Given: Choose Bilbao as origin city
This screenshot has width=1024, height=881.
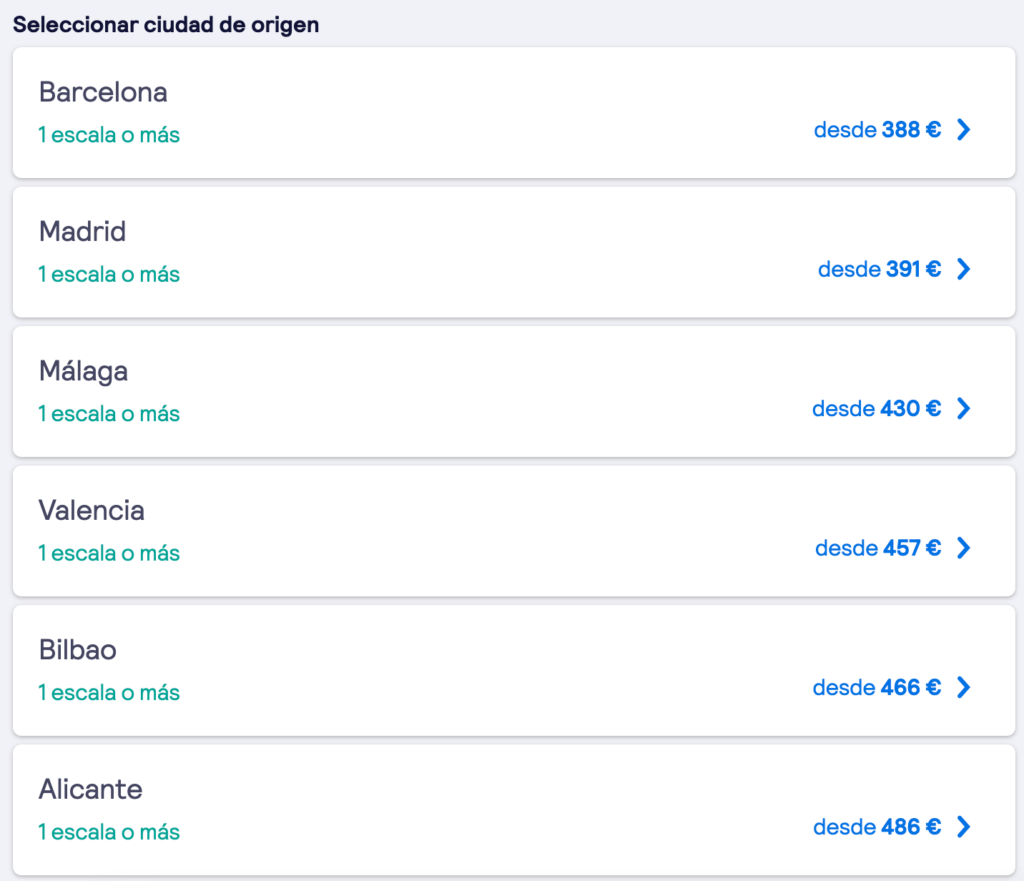Looking at the screenshot, I should (77, 651).
